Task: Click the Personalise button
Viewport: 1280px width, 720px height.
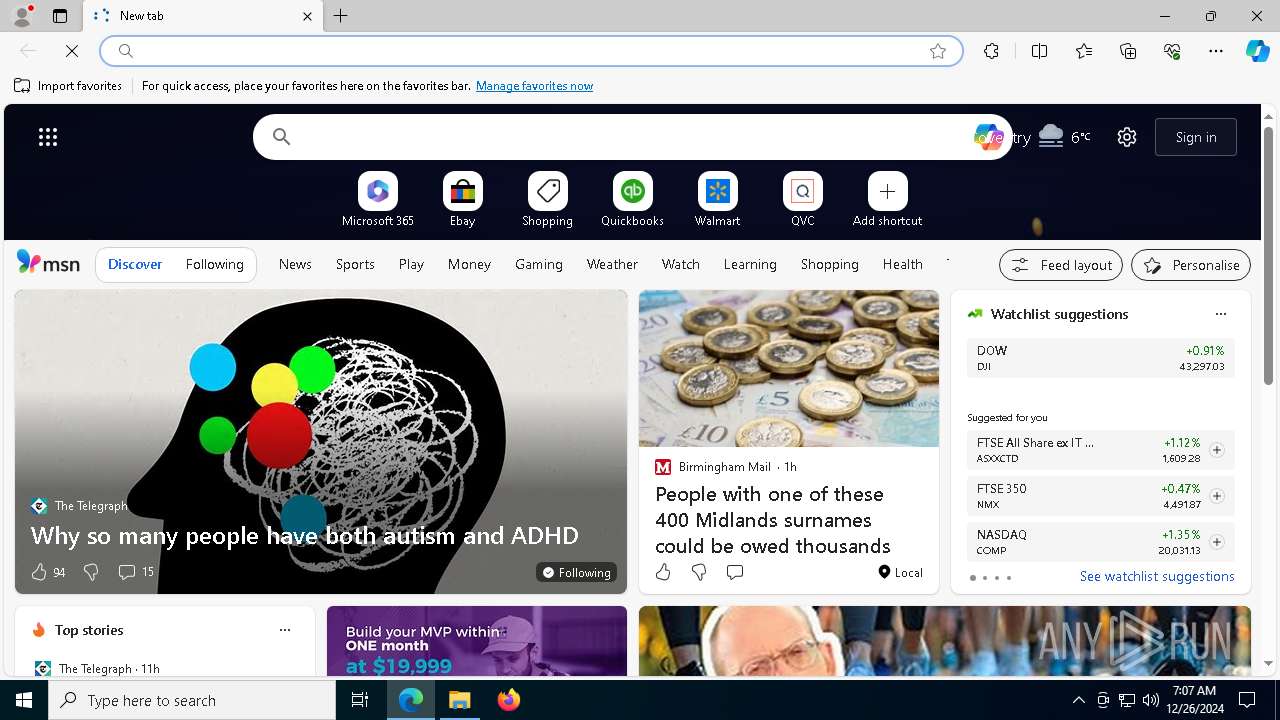Action: 1191,265
